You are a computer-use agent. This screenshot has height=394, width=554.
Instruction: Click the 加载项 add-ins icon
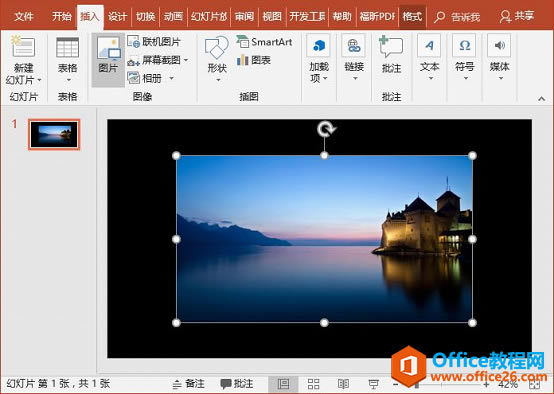point(319,58)
